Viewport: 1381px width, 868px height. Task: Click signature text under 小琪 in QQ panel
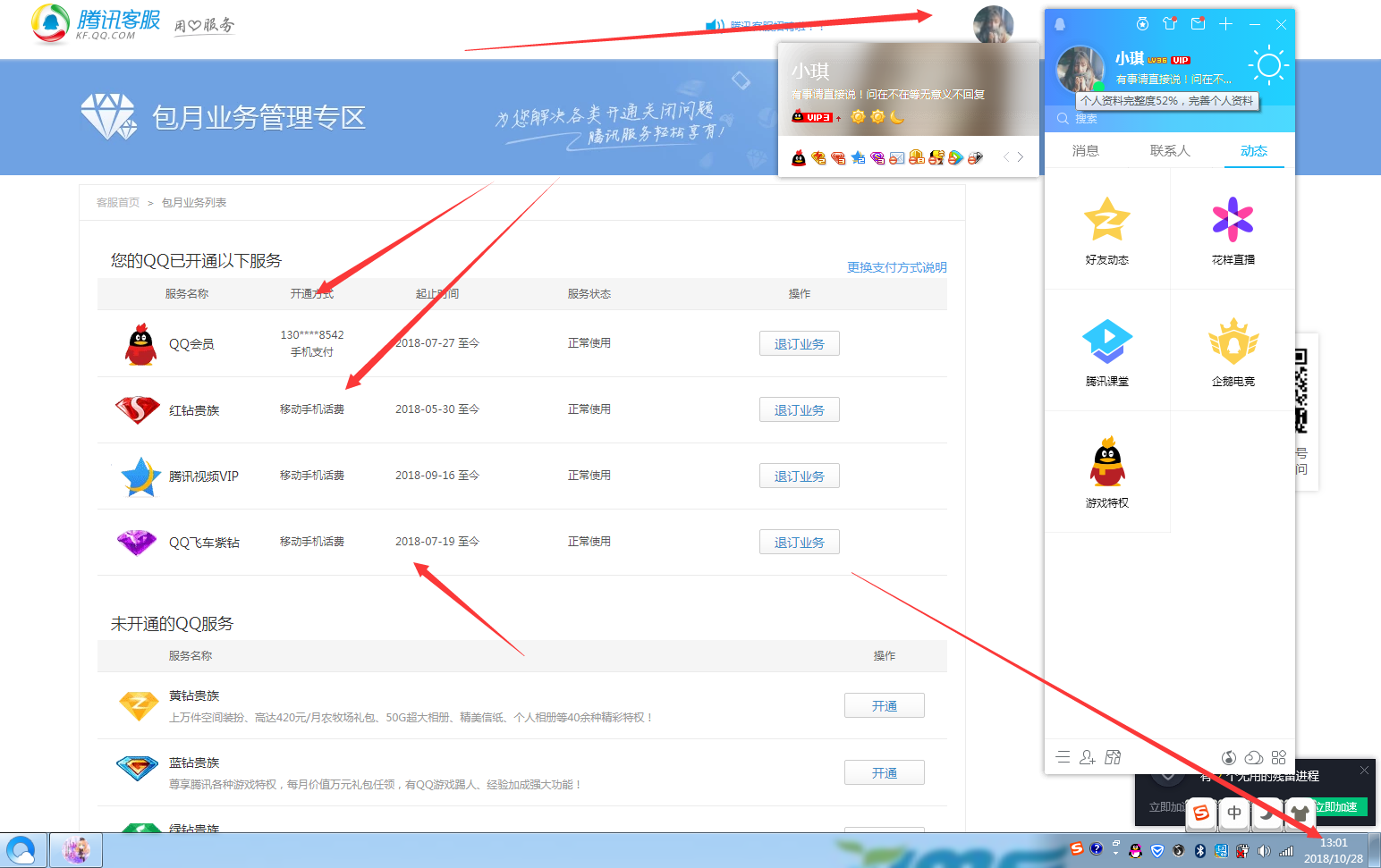click(1173, 80)
